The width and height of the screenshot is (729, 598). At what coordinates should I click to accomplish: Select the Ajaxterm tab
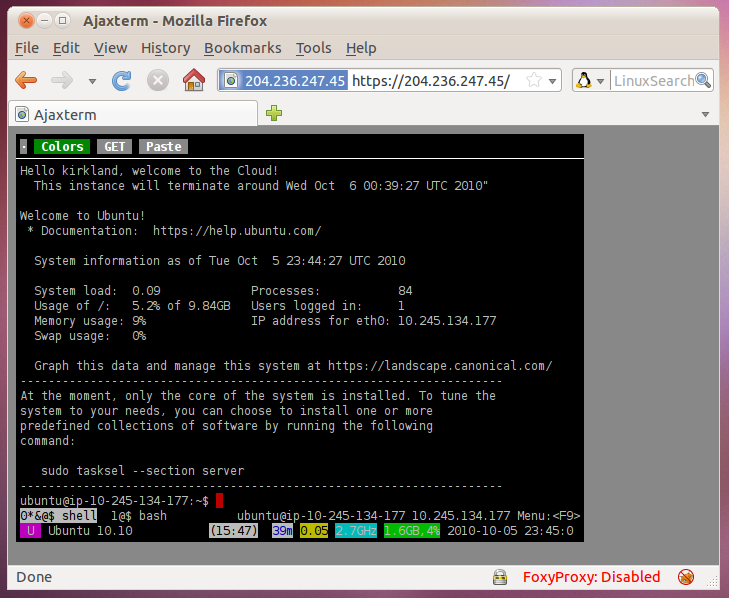click(133, 114)
